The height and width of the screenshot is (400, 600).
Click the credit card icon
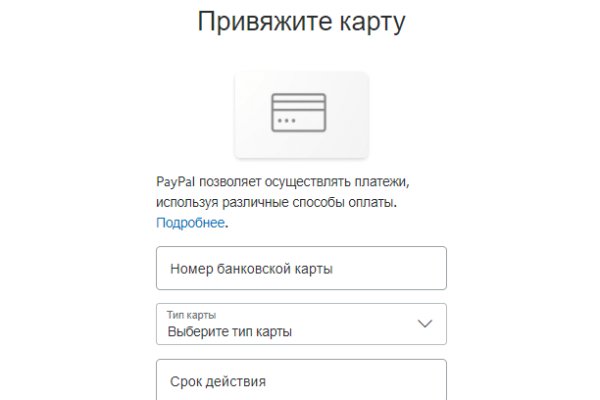point(298,114)
